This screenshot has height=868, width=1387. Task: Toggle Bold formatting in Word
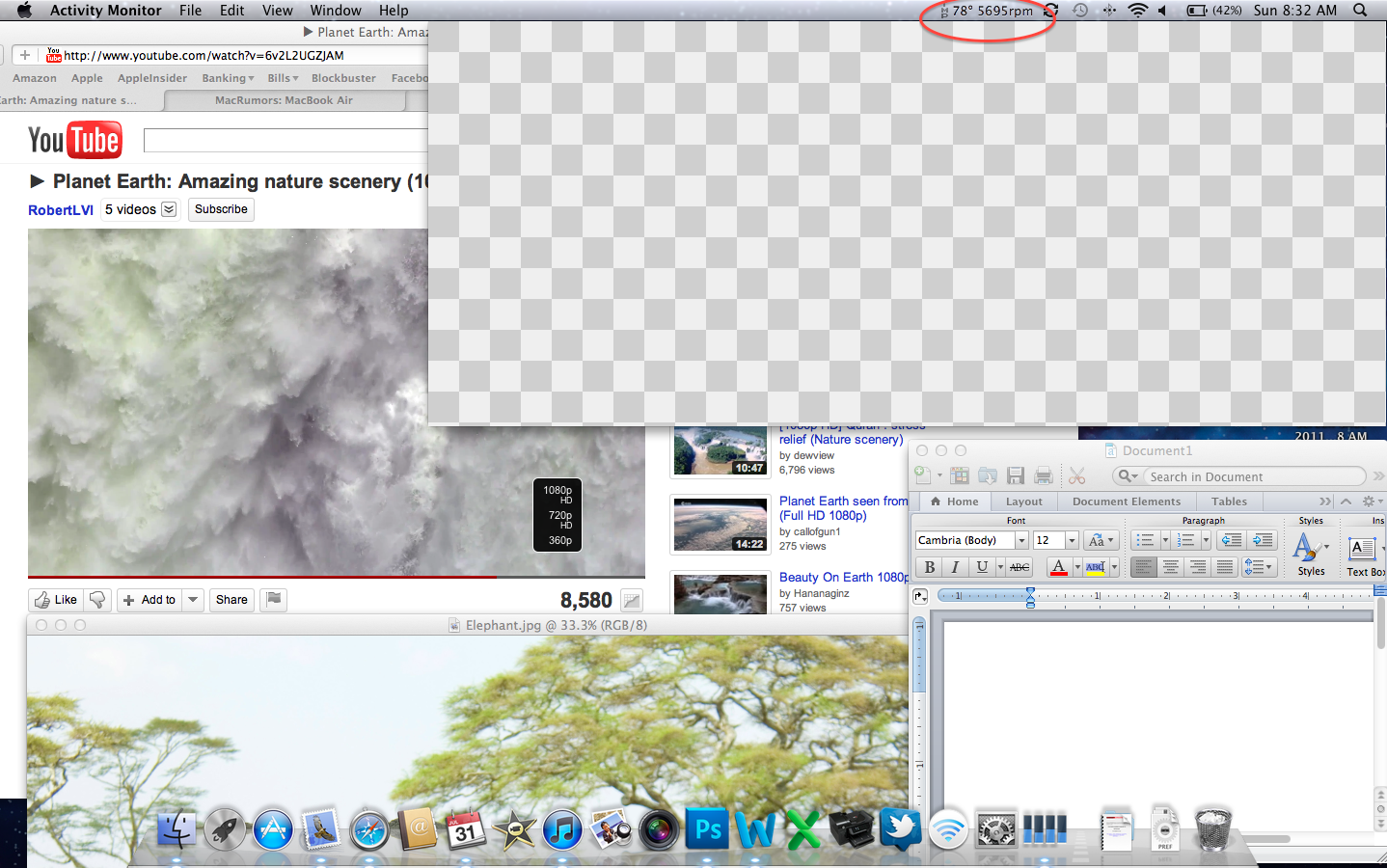coord(930,567)
